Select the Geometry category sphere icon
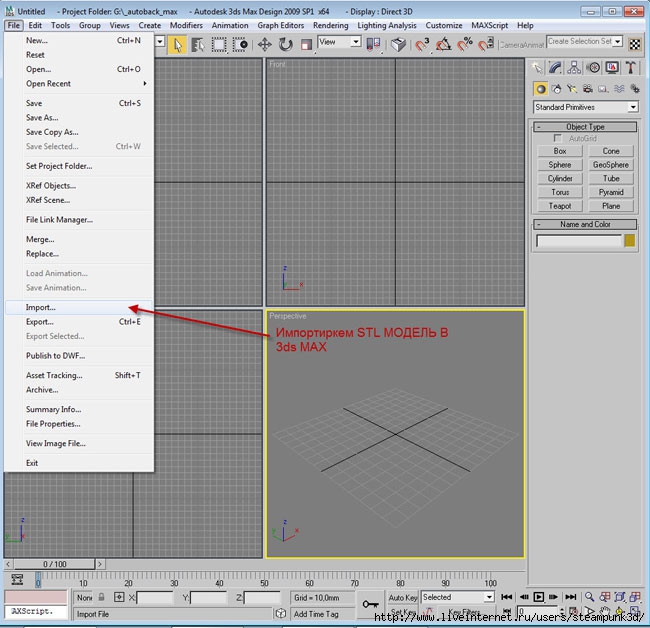The image size is (650, 628). point(541,89)
